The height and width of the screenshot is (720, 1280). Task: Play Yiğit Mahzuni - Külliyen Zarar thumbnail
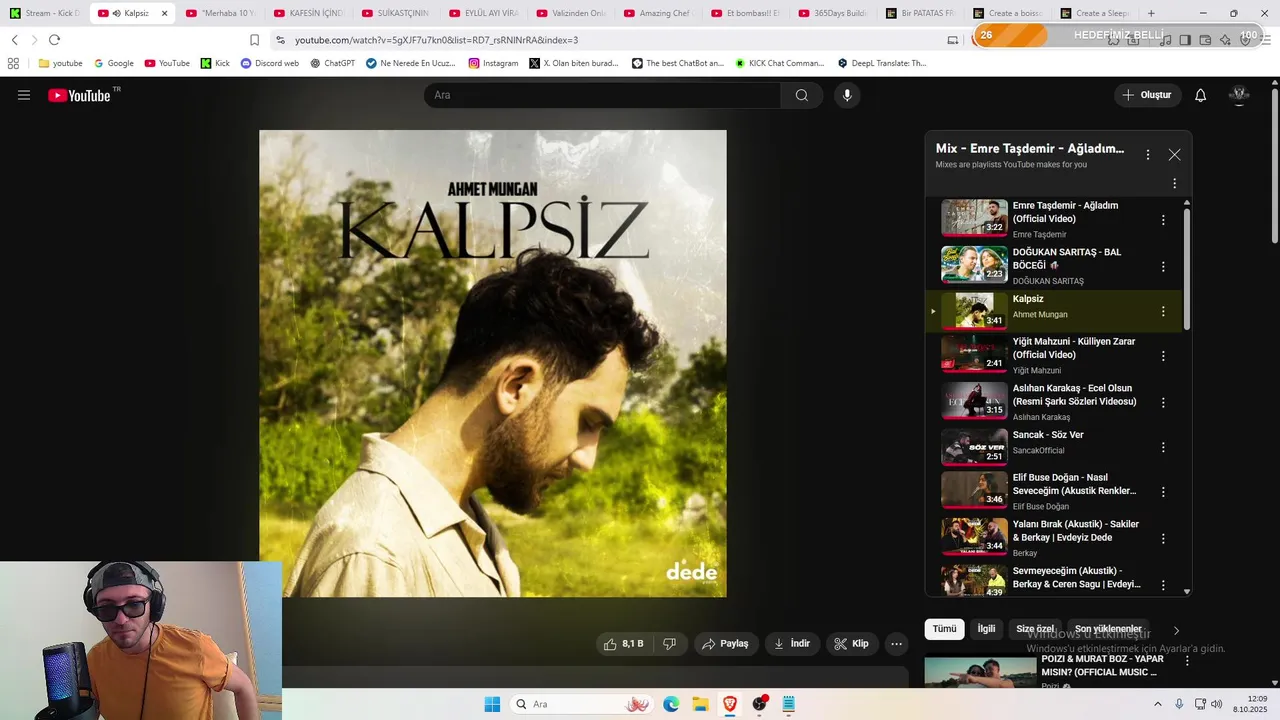point(974,354)
